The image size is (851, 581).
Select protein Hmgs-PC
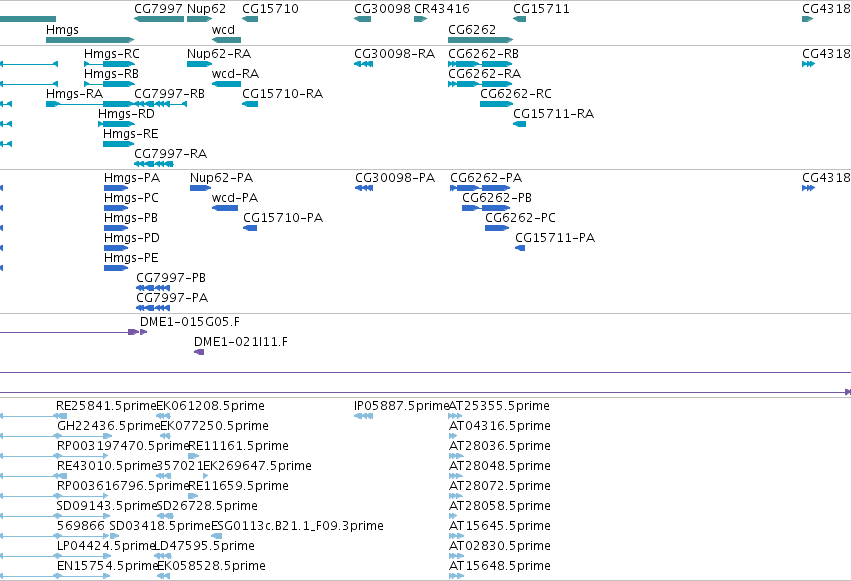[131, 198]
